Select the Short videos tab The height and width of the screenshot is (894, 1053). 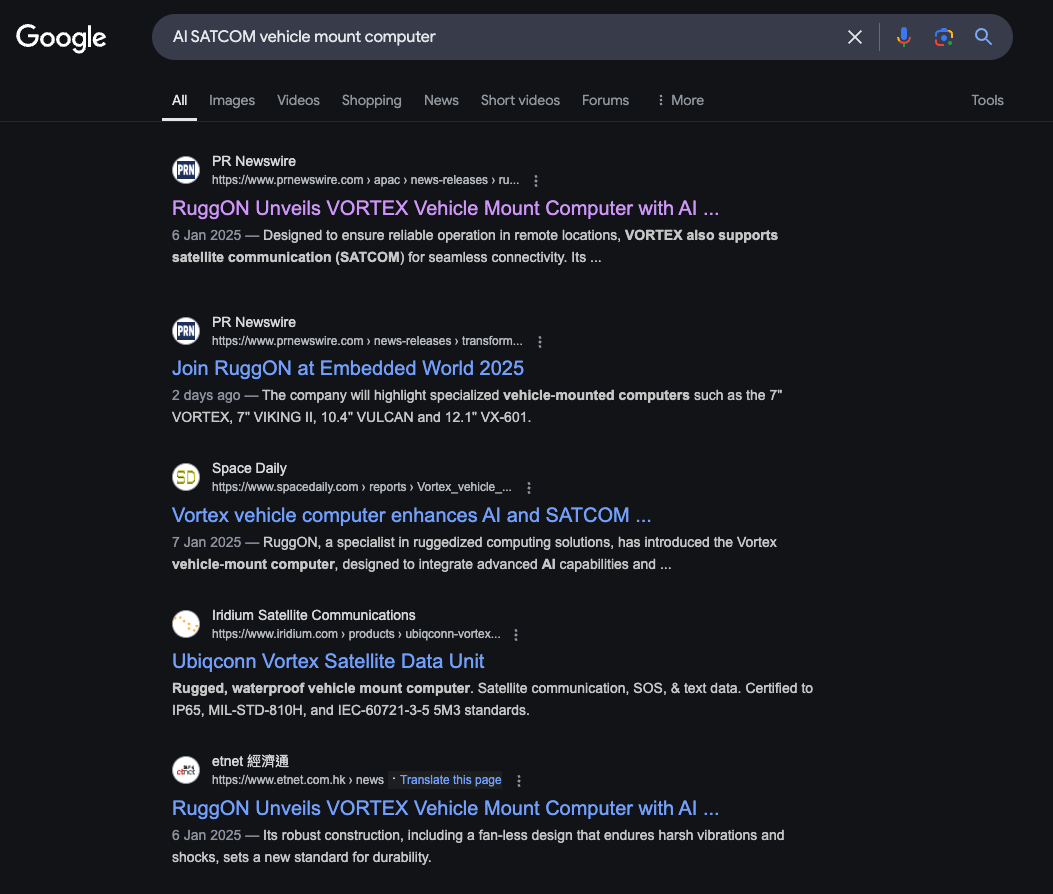pyautogui.click(x=520, y=100)
